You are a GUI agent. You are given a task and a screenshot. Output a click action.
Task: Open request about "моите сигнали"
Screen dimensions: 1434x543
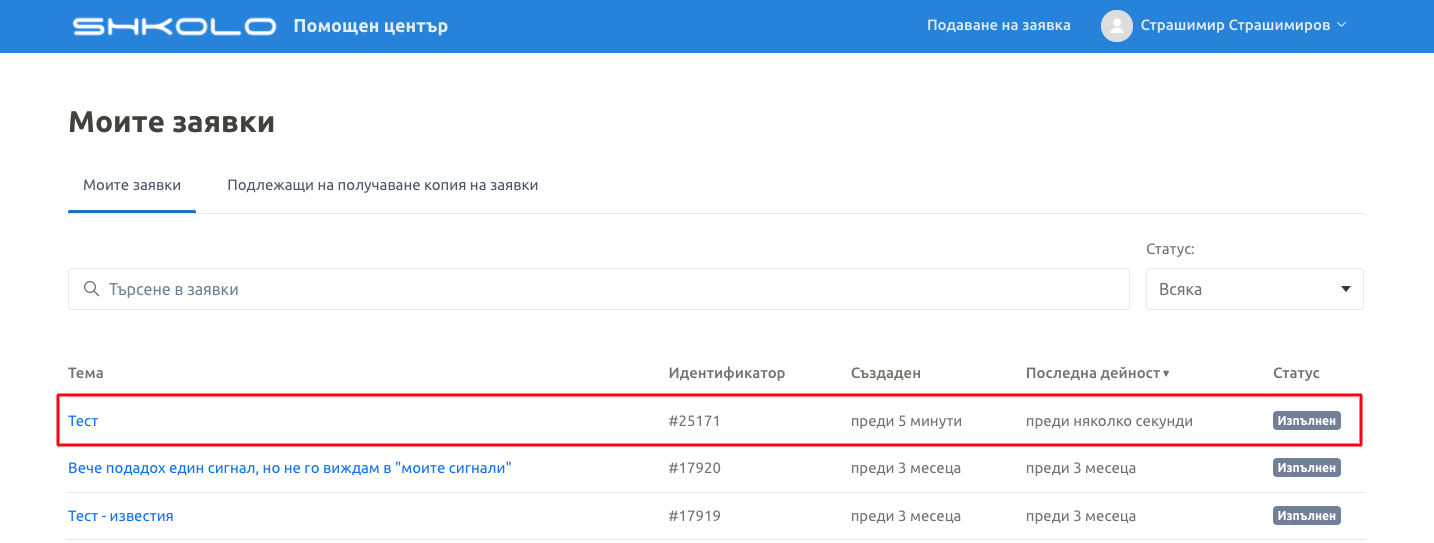click(x=290, y=468)
